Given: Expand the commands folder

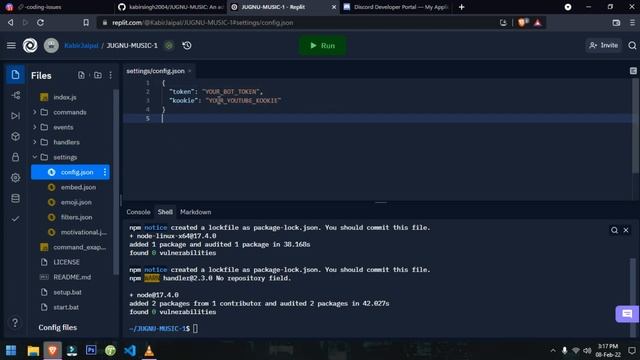Looking at the screenshot, I should (70, 112).
